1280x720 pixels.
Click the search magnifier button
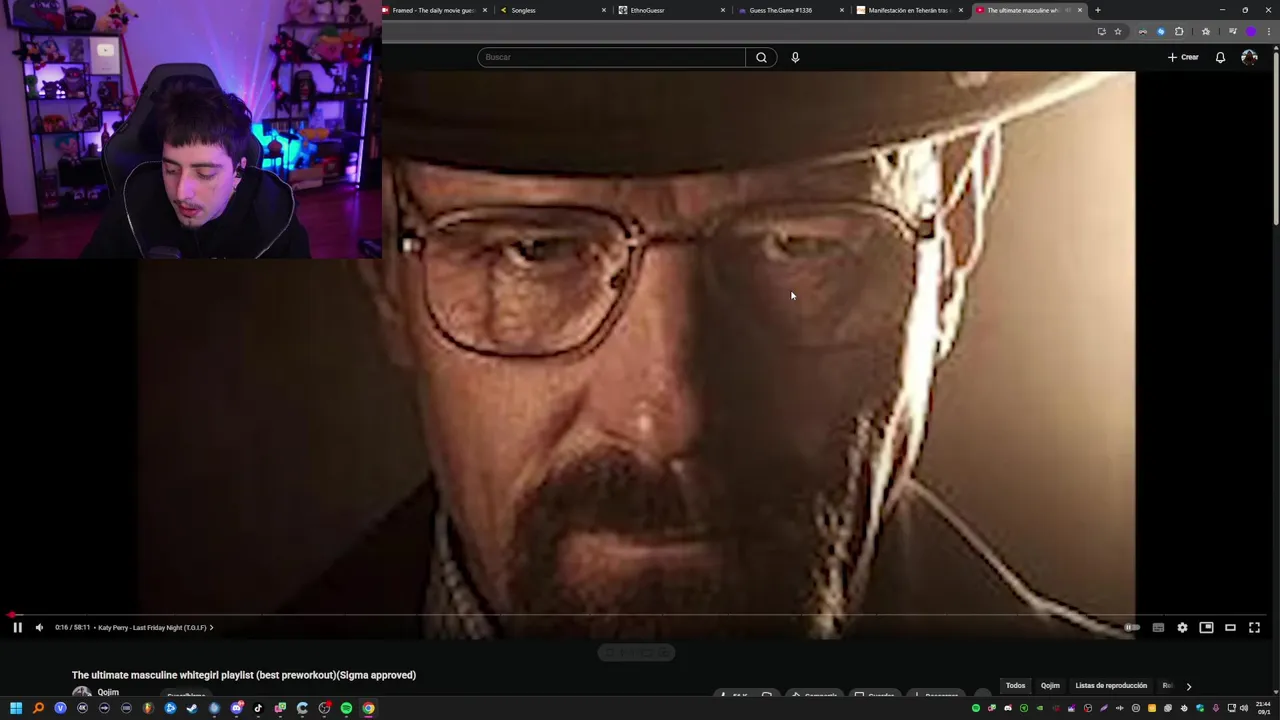click(x=761, y=57)
